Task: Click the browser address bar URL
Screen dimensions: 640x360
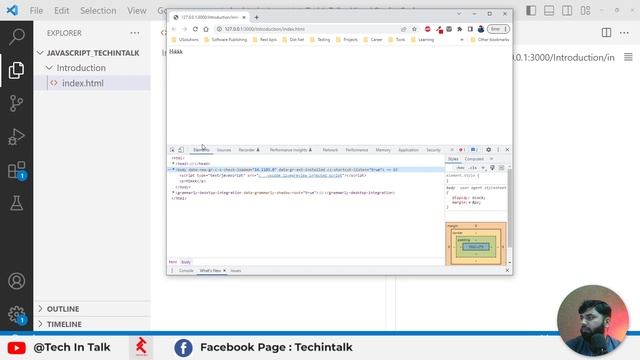Action: pos(264,29)
